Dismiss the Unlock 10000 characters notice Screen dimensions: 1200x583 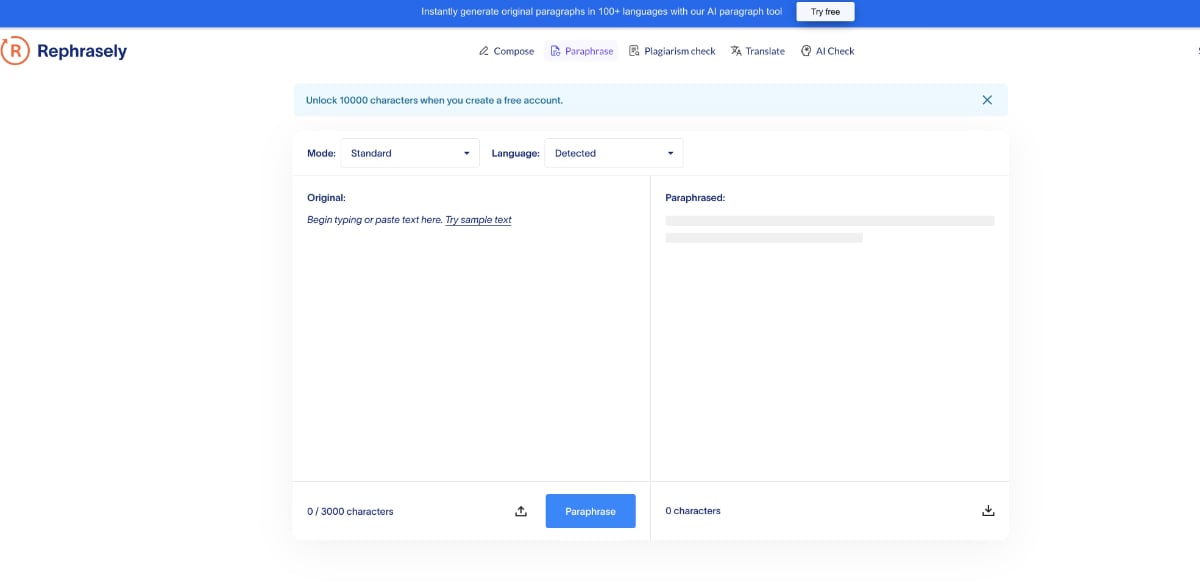point(987,100)
